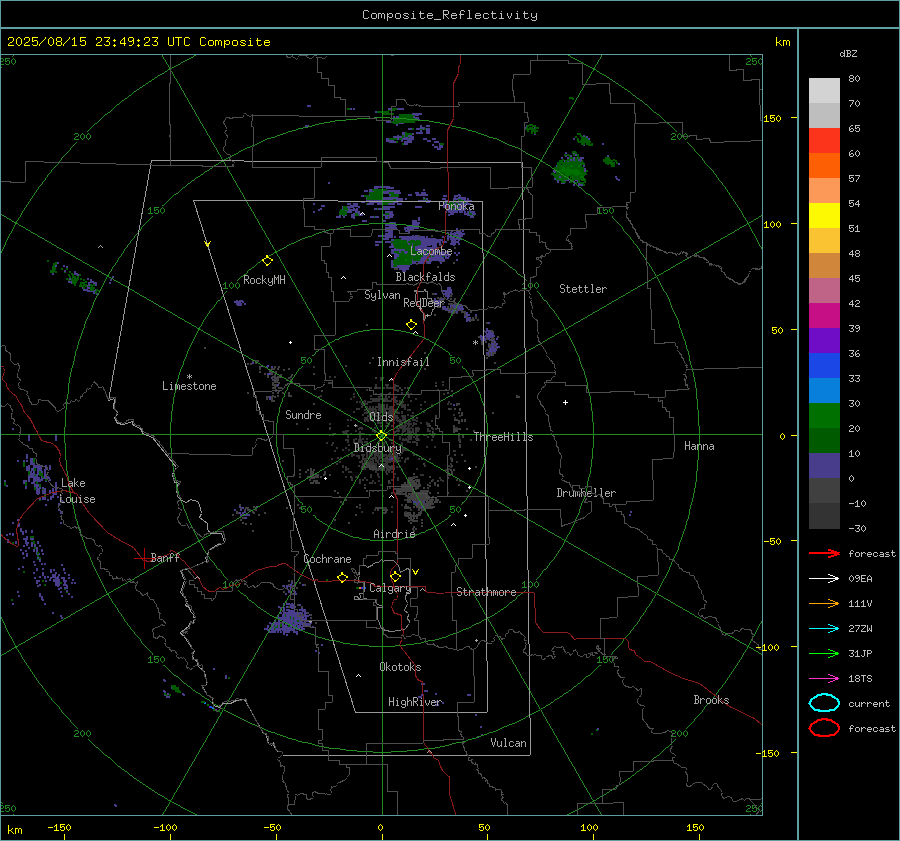The width and height of the screenshot is (900, 841).
Task: Click the Lacombe city label
Action: coord(431,251)
